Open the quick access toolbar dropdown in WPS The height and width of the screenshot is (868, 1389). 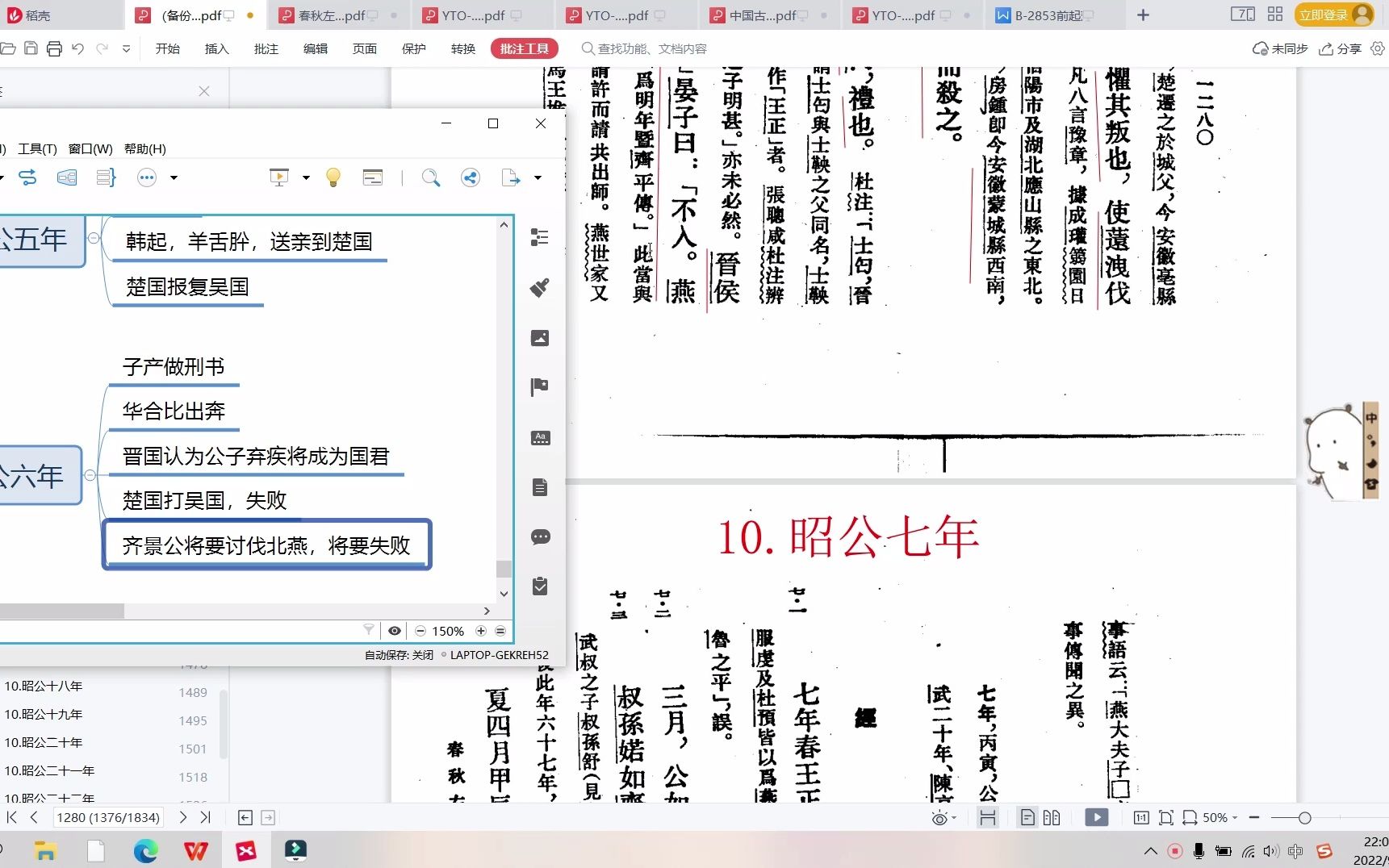pos(126,48)
